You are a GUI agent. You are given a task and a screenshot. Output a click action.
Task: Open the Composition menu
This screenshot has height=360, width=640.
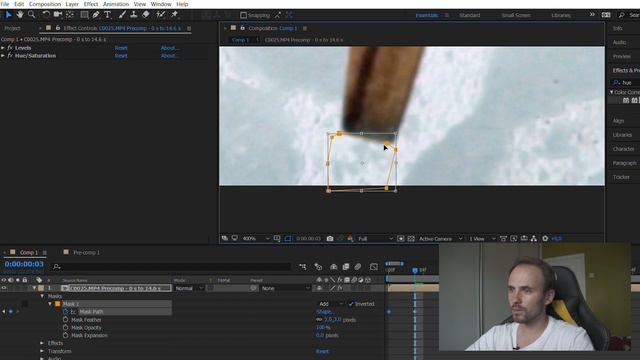(44, 4)
